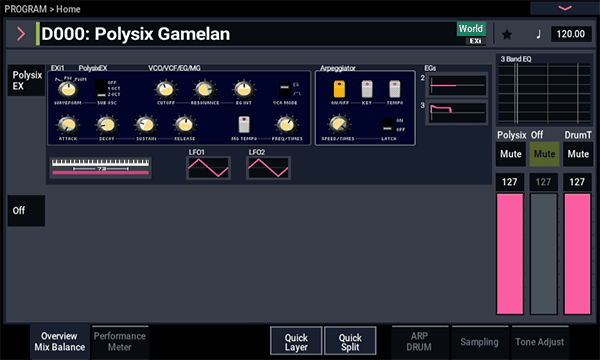The width and height of the screenshot is (600, 360).
Task: Open the 3 Band EQ graph
Action: 544,93
